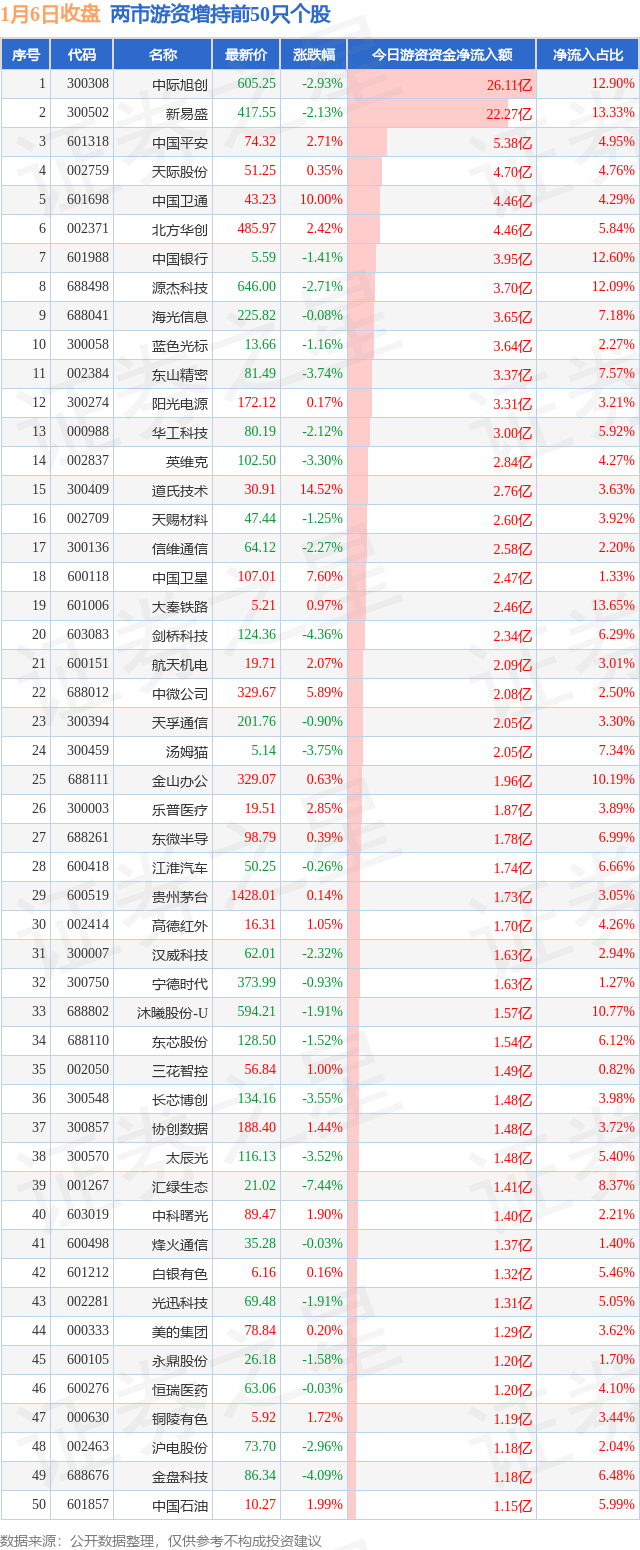Click the 代码 column header
This screenshot has width=640, height=1550.
(82, 55)
